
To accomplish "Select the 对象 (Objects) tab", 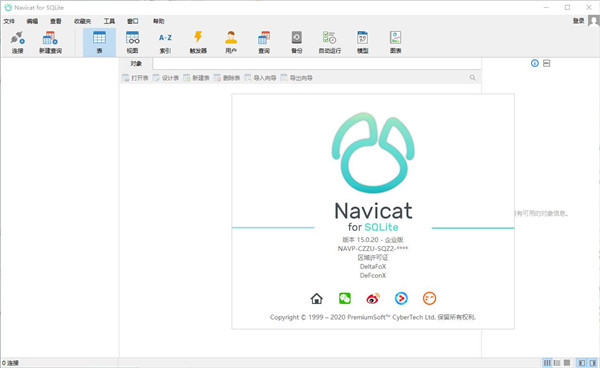I will point(136,64).
